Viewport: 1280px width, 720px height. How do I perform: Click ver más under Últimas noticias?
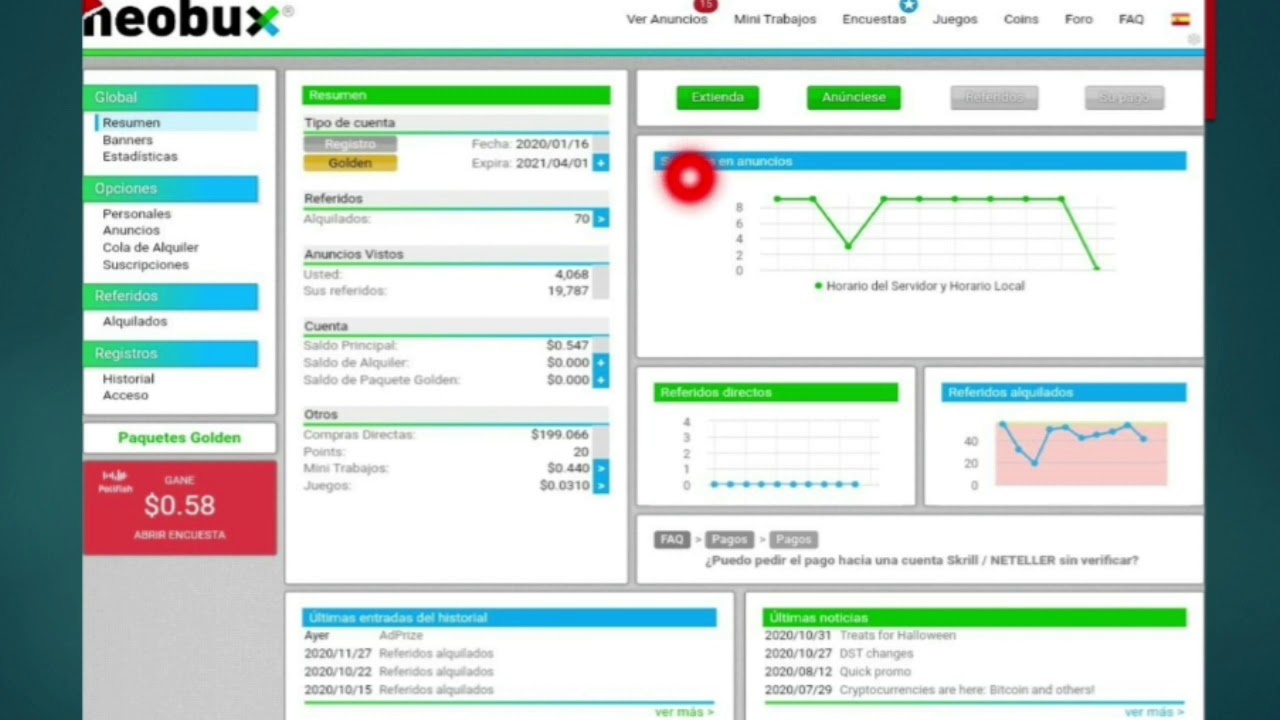1155,712
